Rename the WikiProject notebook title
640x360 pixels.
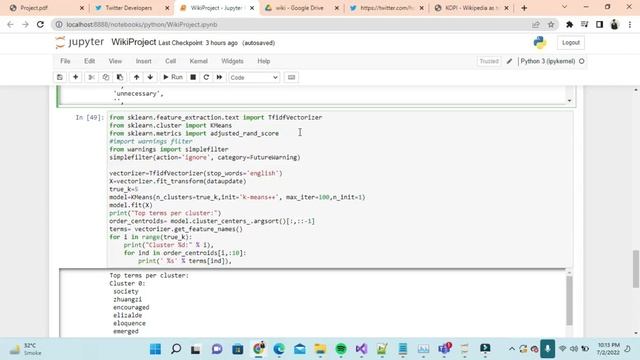(133, 42)
